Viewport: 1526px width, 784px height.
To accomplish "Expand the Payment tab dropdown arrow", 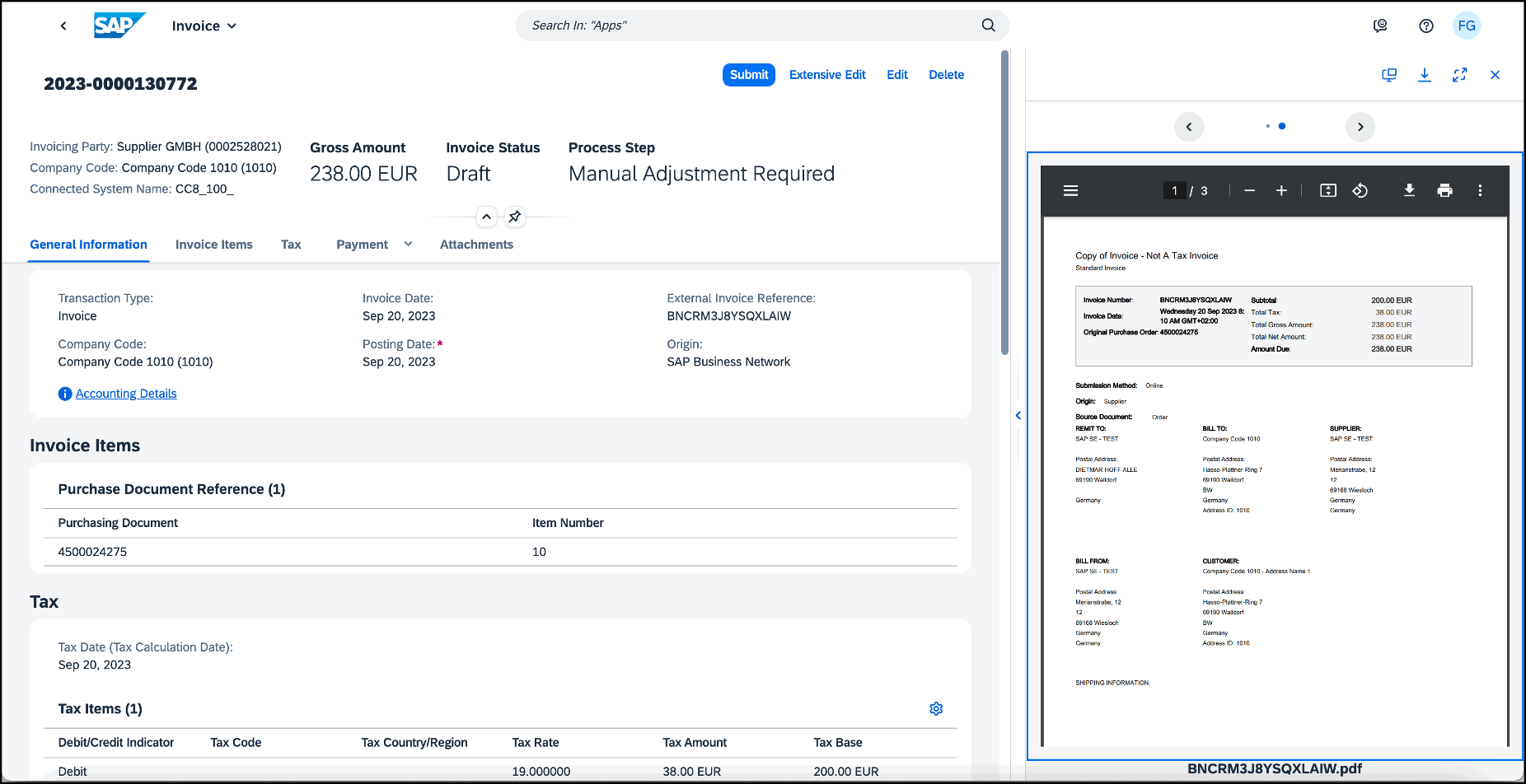I will click(x=408, y=244).
